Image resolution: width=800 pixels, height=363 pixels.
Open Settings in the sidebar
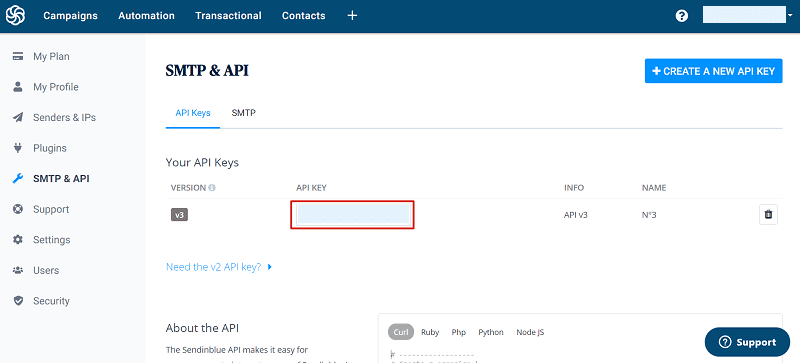52,239
